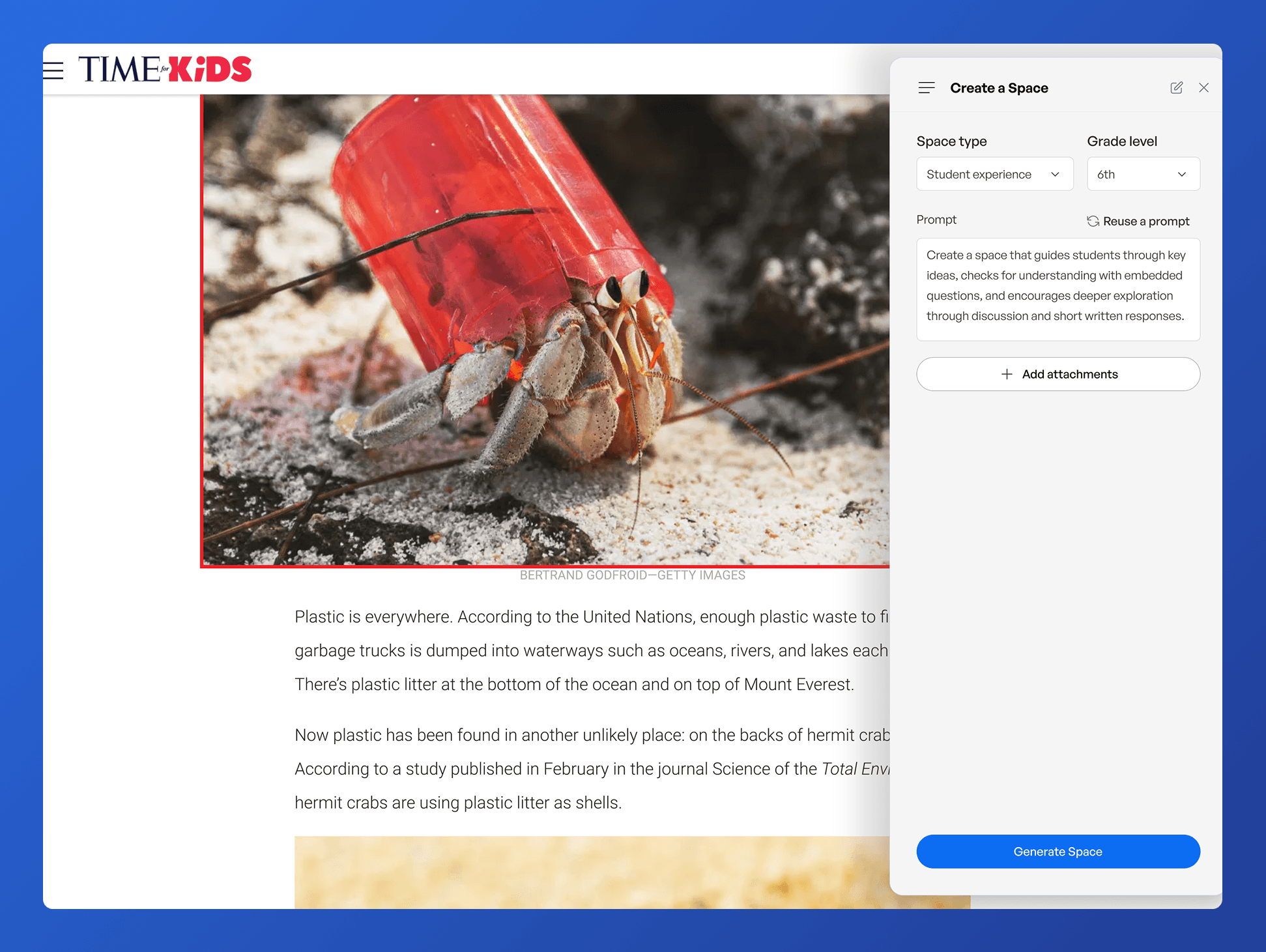
Task: Click the Reuse a prompt link
Action: pyautogui.click(x=1145, y=222)
